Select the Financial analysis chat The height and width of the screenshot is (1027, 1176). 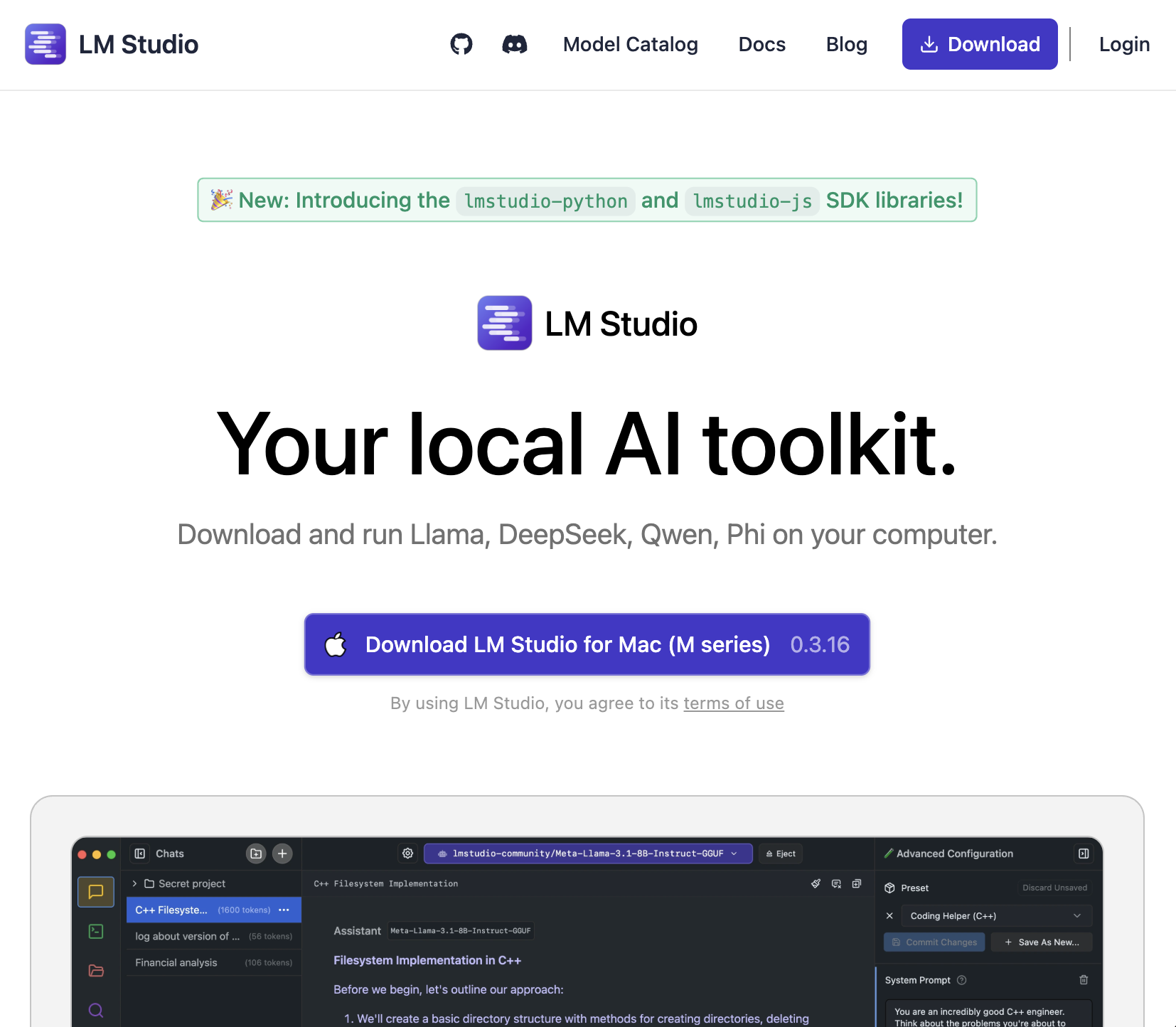214,963
